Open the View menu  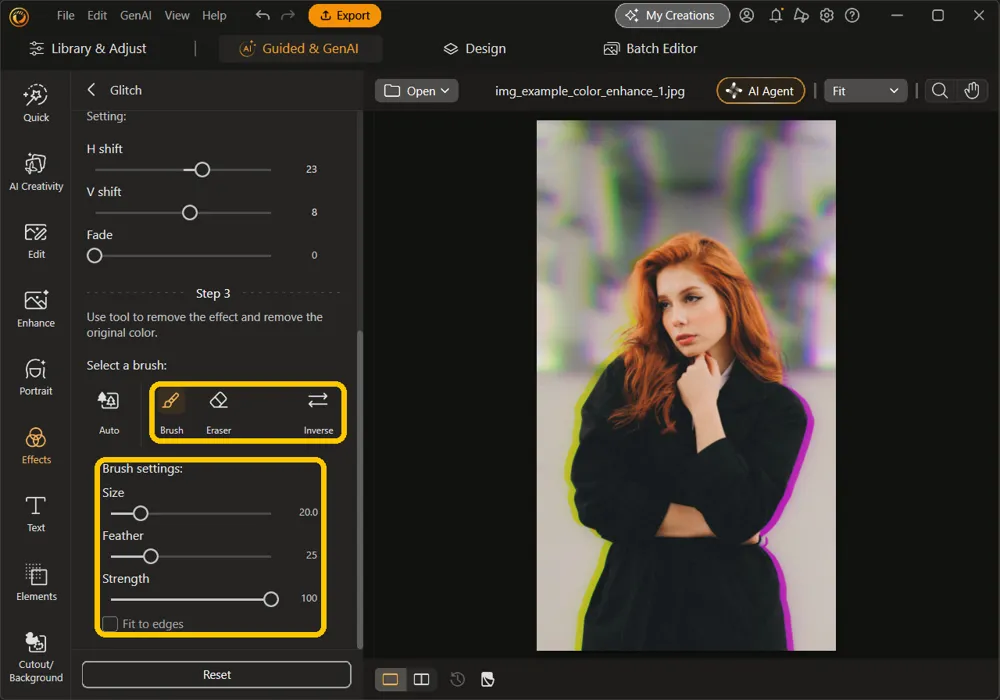click(x=177, y=15)
